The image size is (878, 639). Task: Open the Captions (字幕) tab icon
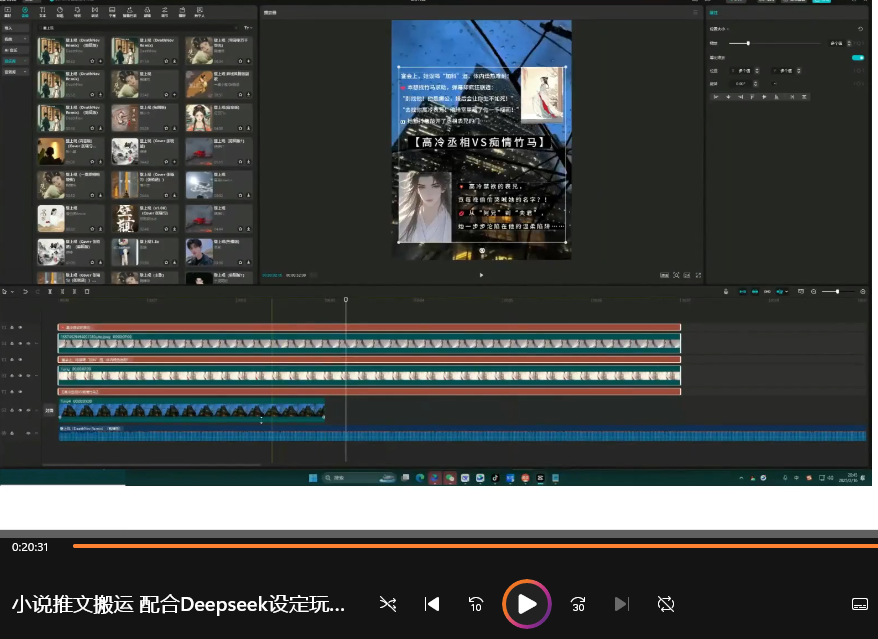click(x=112, y=12)
